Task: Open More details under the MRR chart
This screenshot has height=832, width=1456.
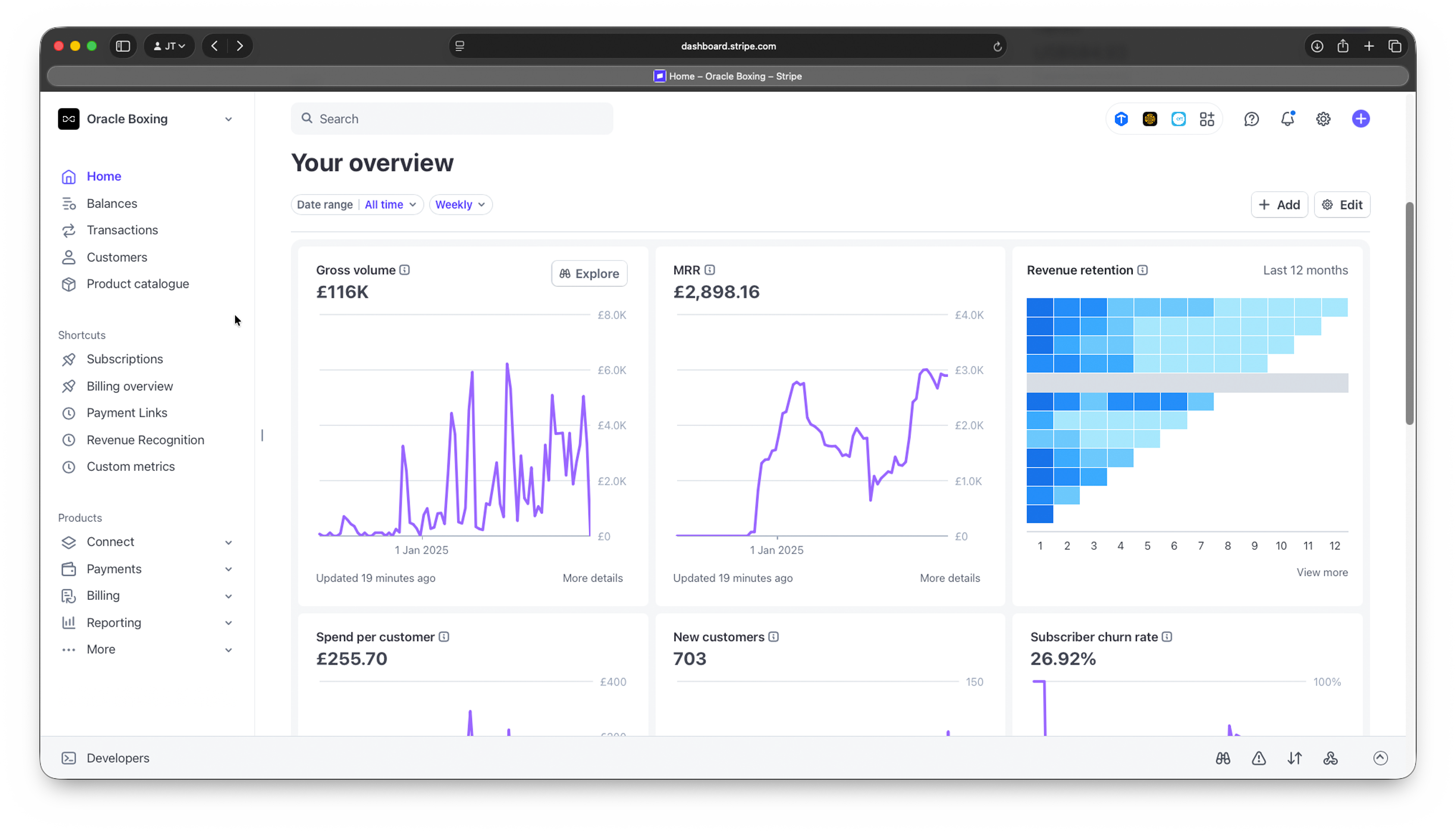Action: coord(949,578)
